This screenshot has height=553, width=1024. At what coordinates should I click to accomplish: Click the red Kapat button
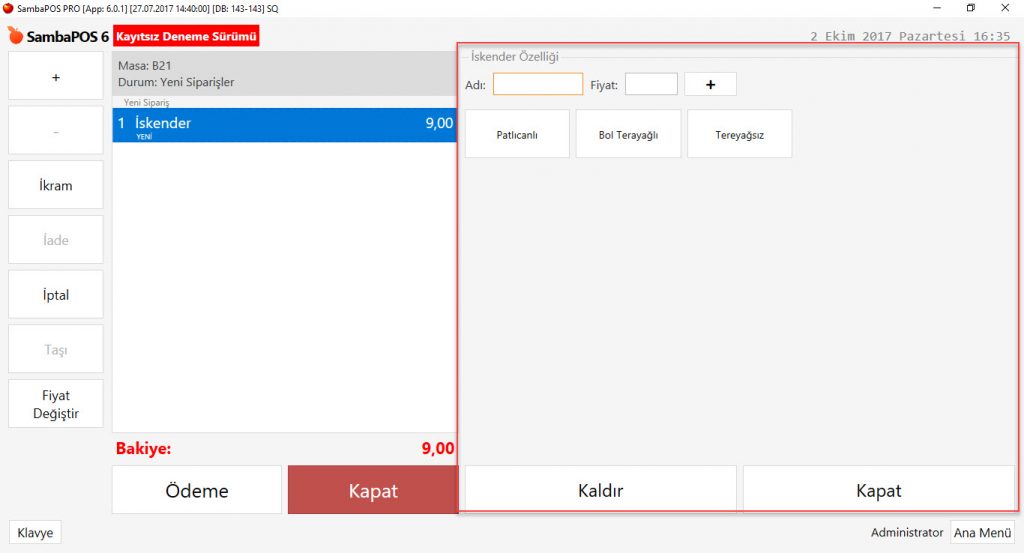373,491
